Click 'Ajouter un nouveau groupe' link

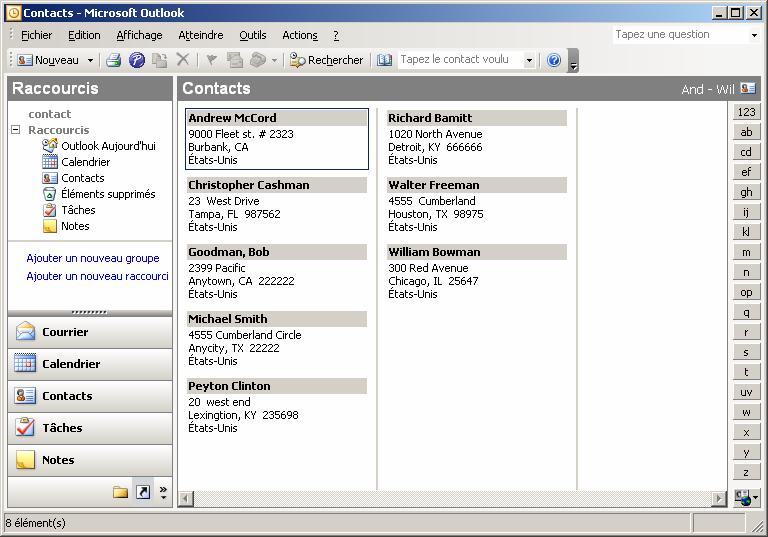[x=93, y=258]
